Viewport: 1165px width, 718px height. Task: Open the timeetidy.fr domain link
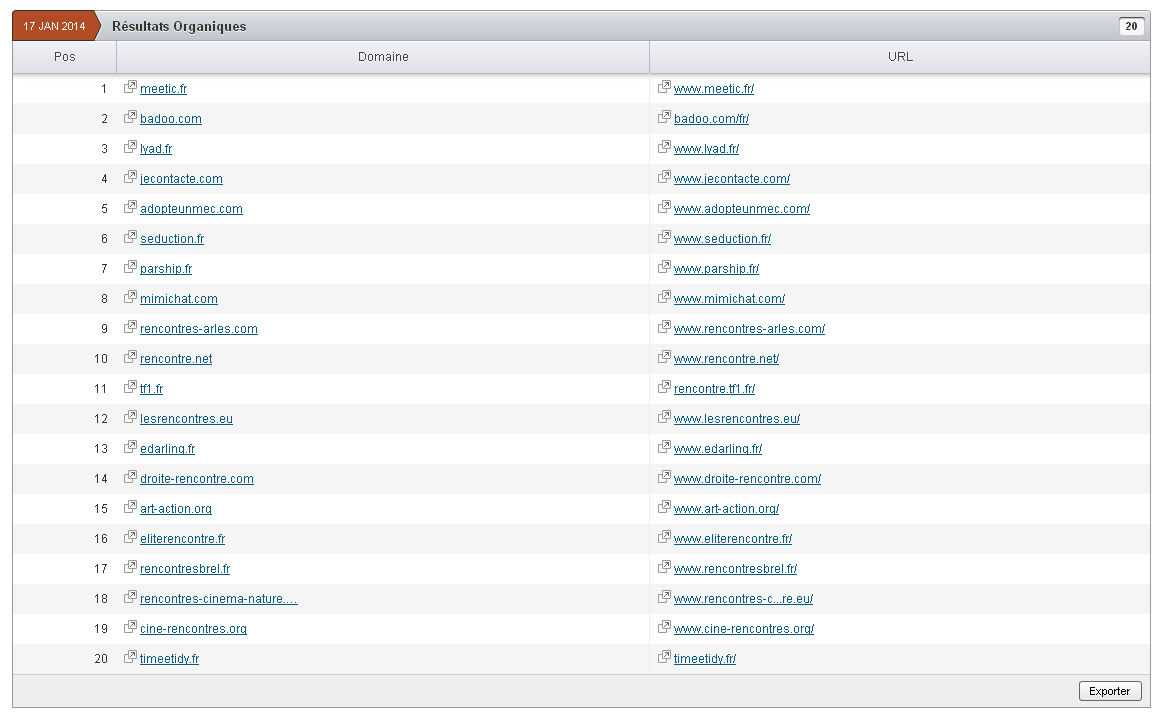click(x=169, y=659)
